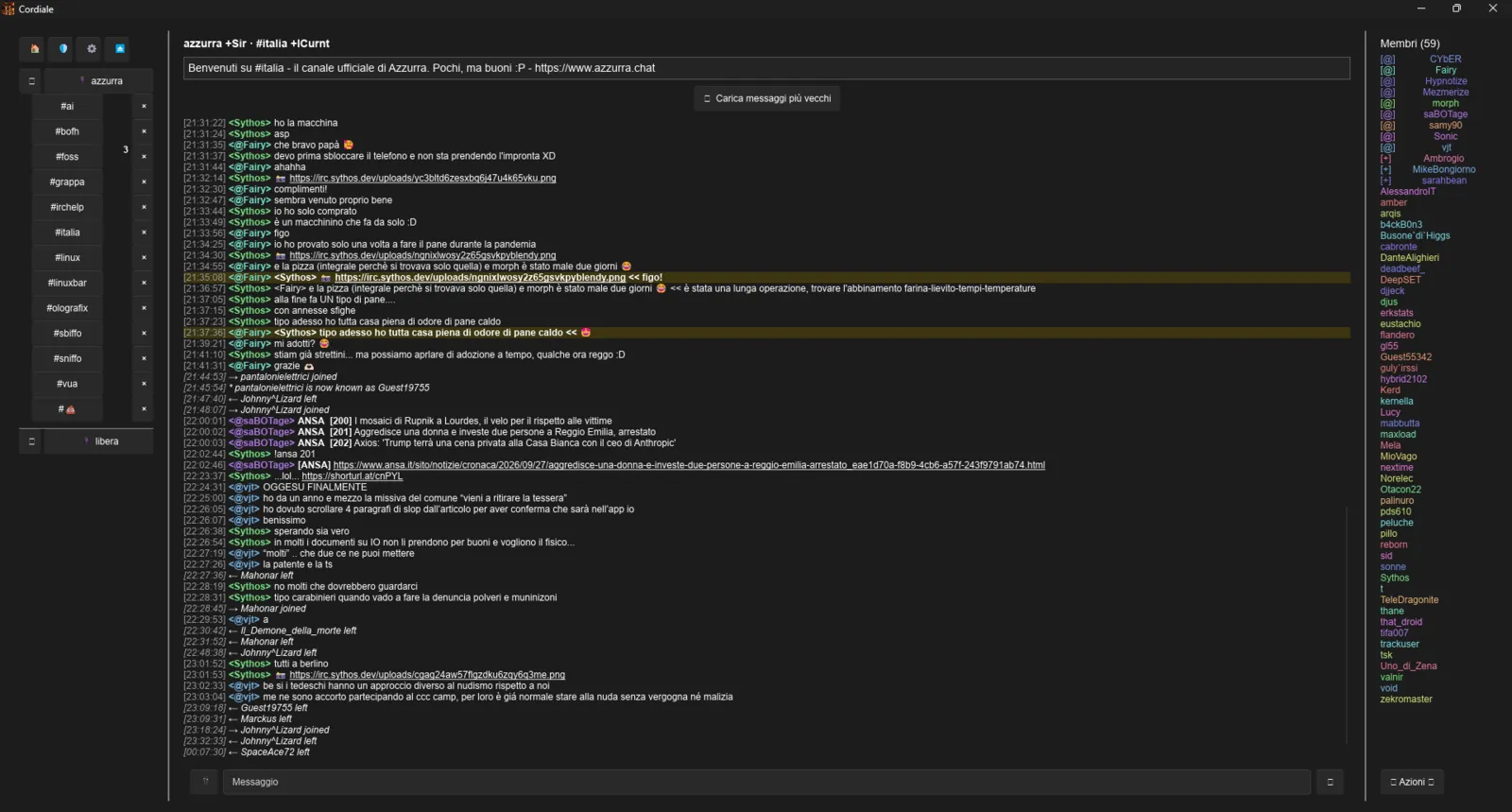
Task: Select member CYbER in the members list
Action: [x=1445, y=59]
